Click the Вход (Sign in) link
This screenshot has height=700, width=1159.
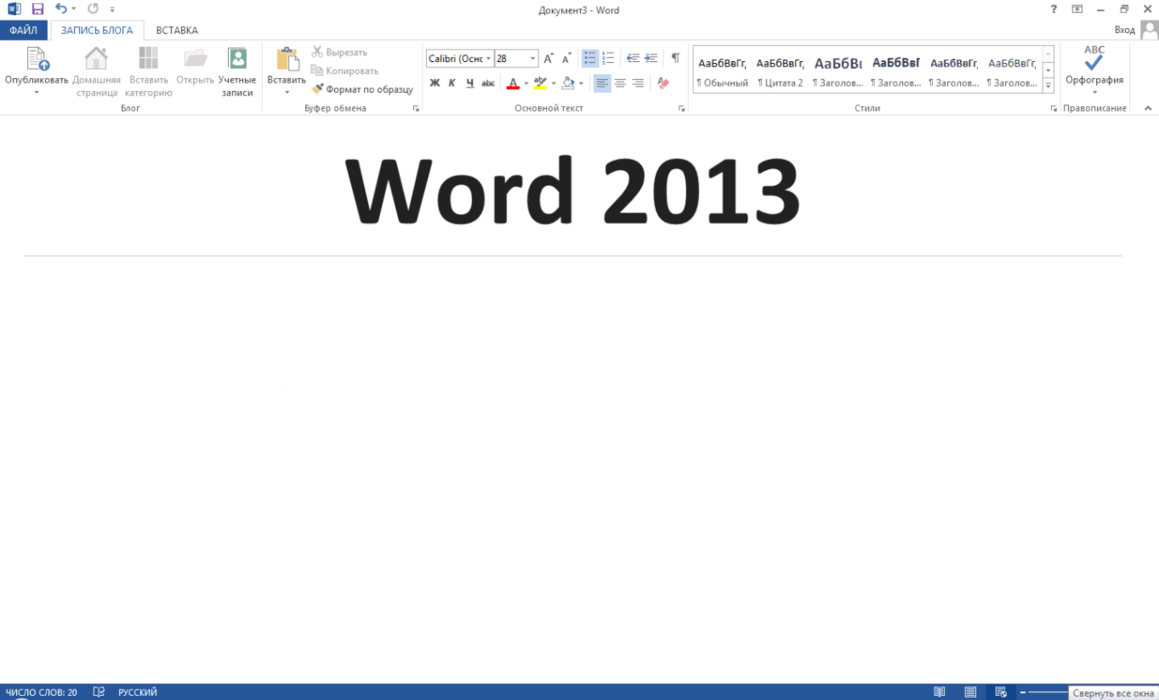tap(1124, 30)
